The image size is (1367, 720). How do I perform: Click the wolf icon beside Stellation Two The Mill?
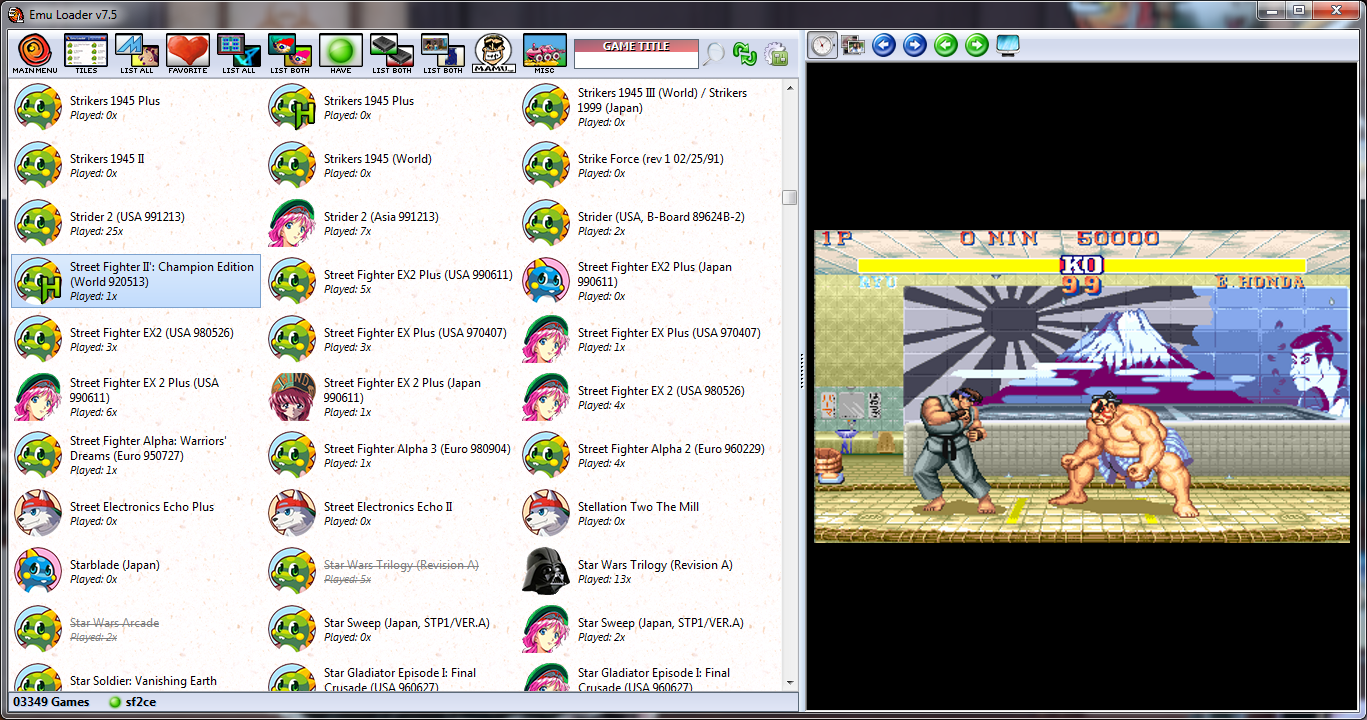546,514
